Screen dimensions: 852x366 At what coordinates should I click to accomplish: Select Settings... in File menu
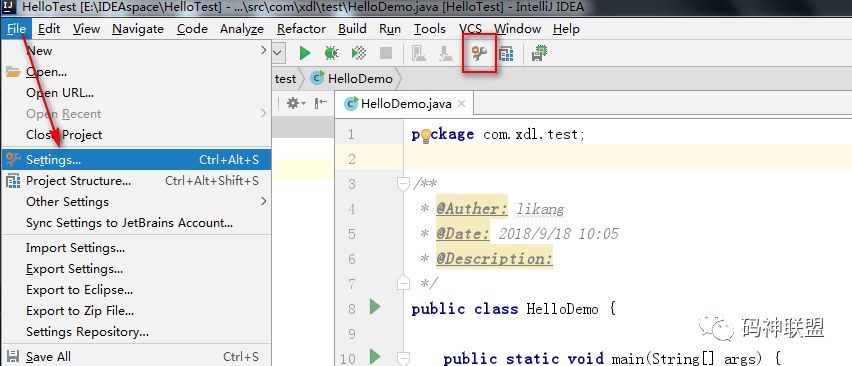tap(136, 160)
